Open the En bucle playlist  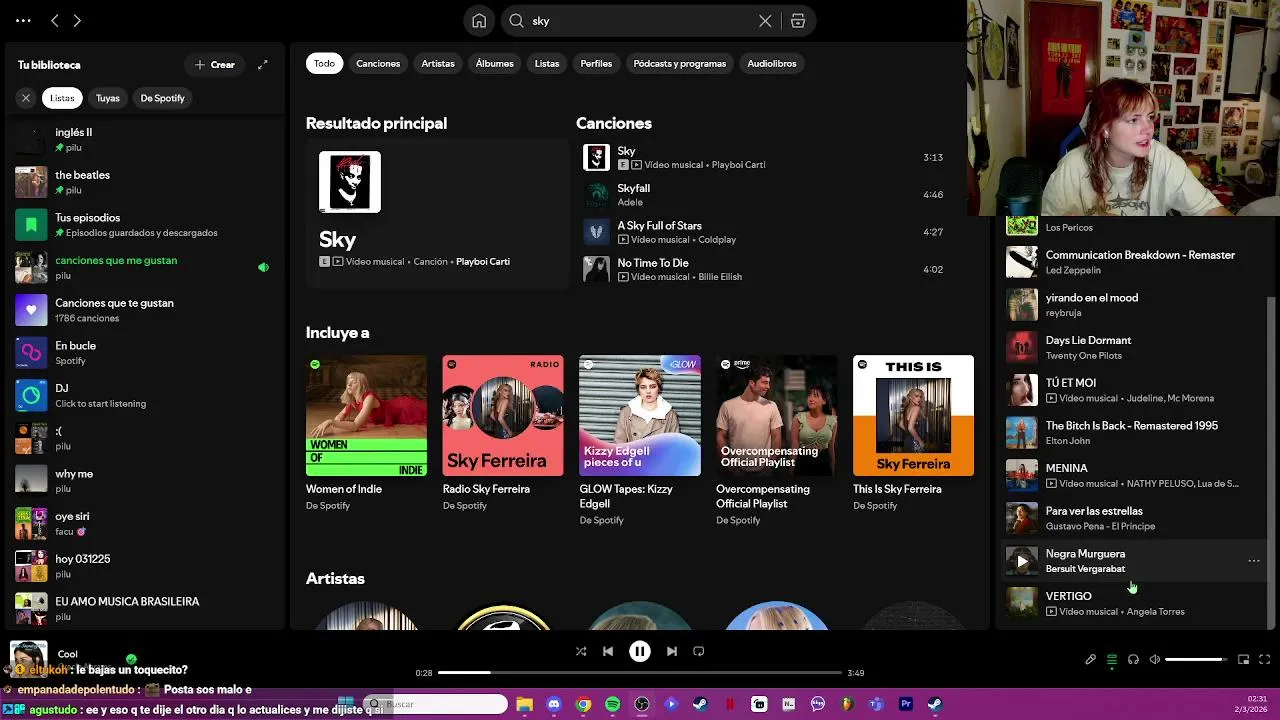coord(145,353)
